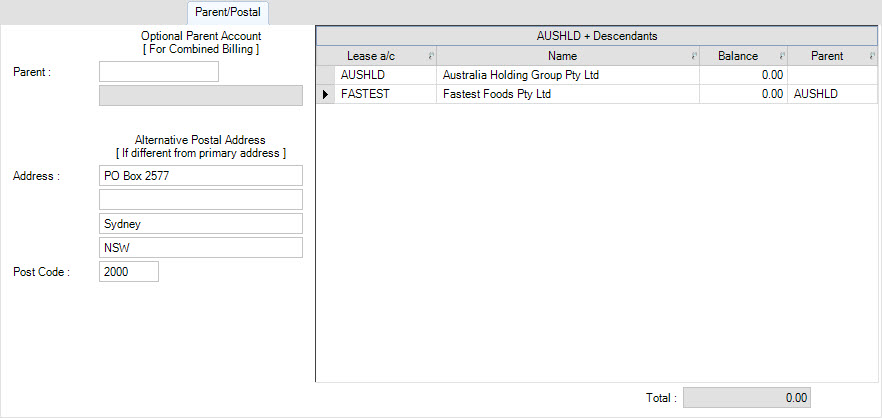This screenshot has width=882, height=418.
Task: Select the Fastest Foods Pty Ltd cell
Action: click(568, 95)
